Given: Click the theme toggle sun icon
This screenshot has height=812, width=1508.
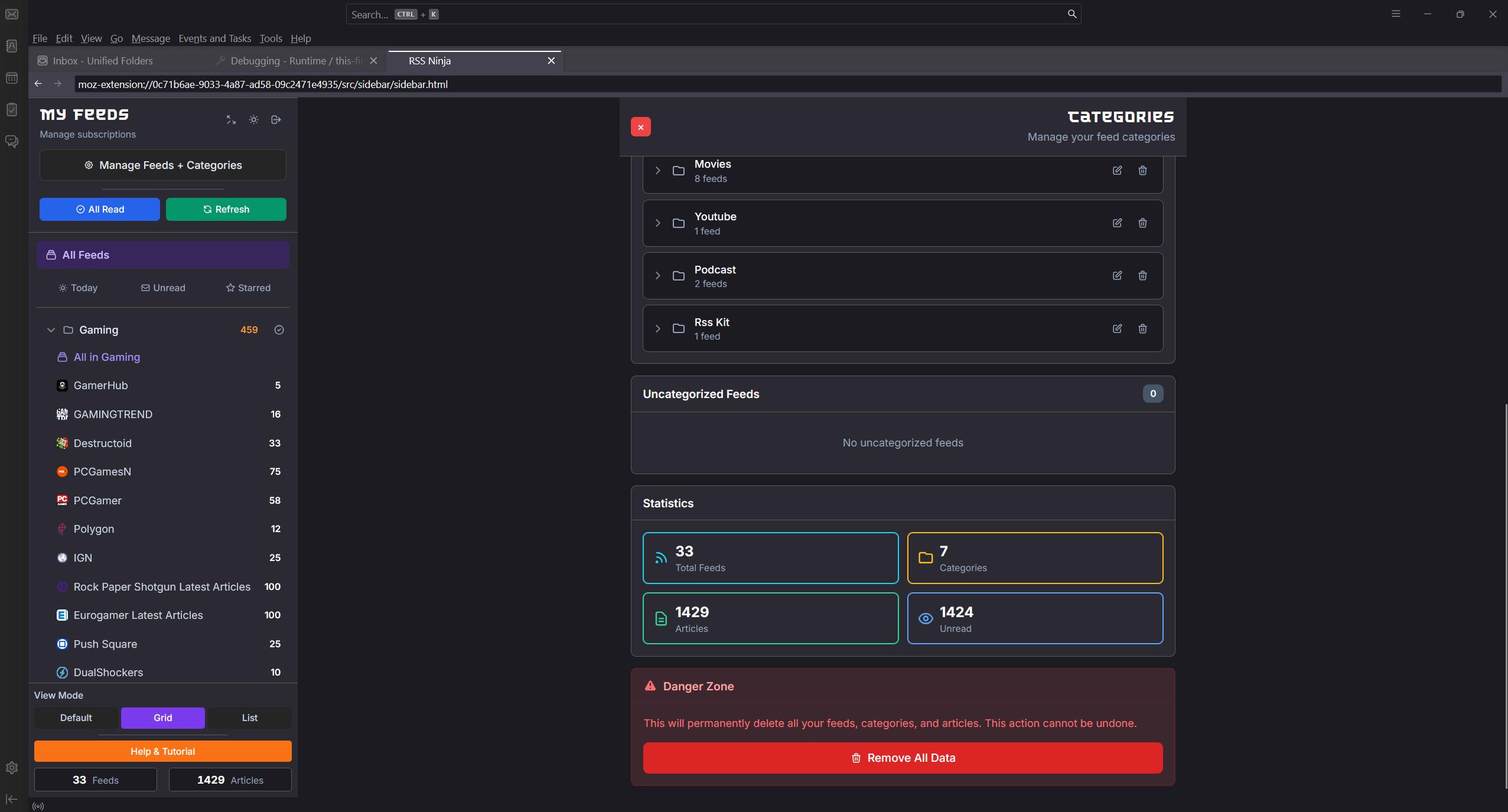Looking at the screenshot, I should point(253,120).
